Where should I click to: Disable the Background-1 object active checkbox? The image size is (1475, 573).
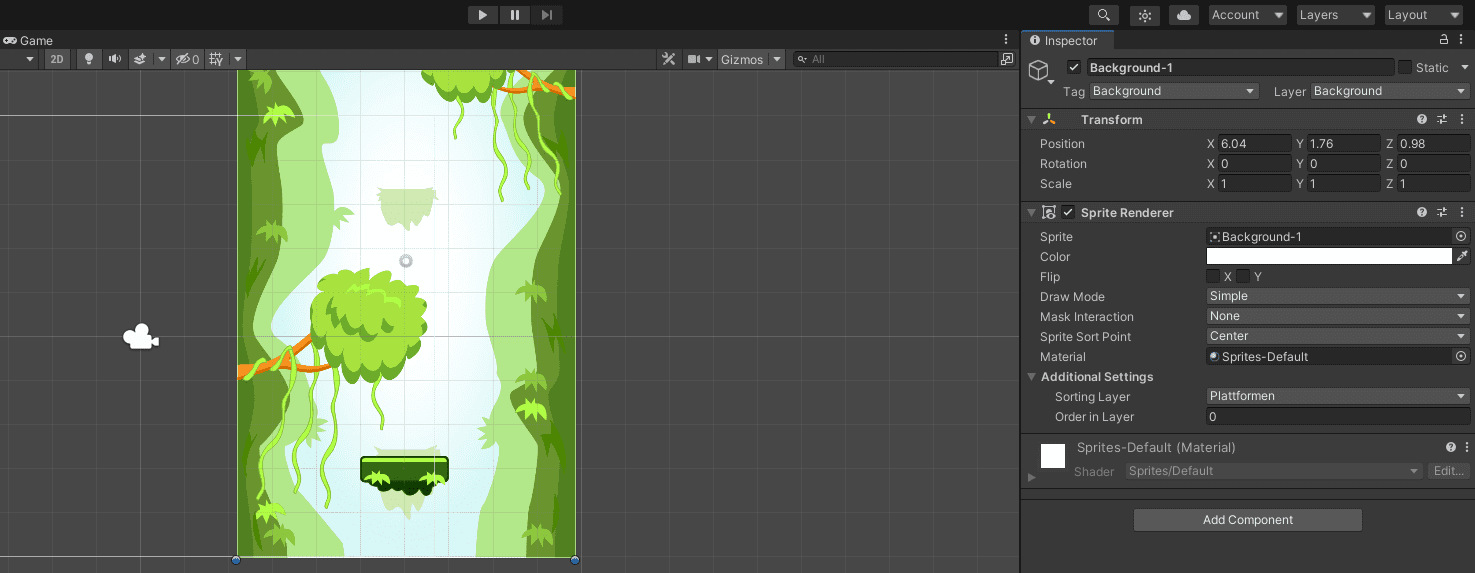pos(1074,67)
